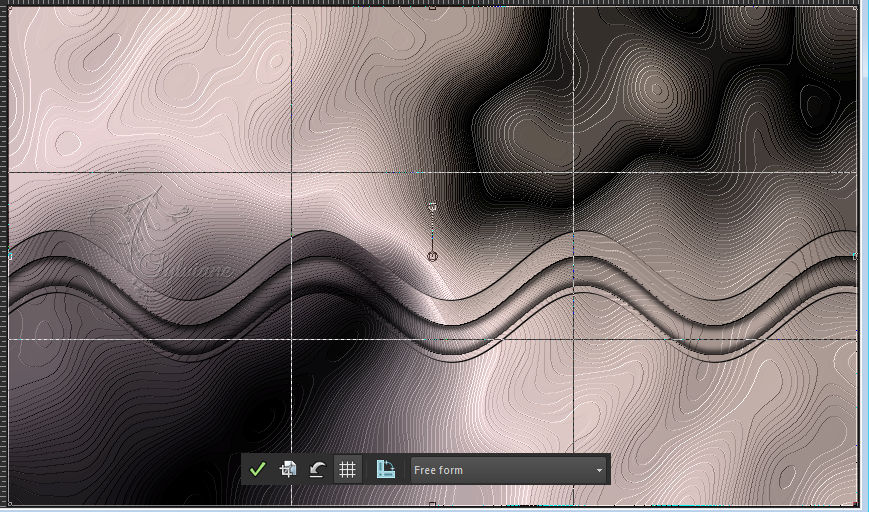Image resolution: width=869 pixels, height=512 pixels.
Task: Click the left-center crop edge handle
Action: tap(9, 256)
